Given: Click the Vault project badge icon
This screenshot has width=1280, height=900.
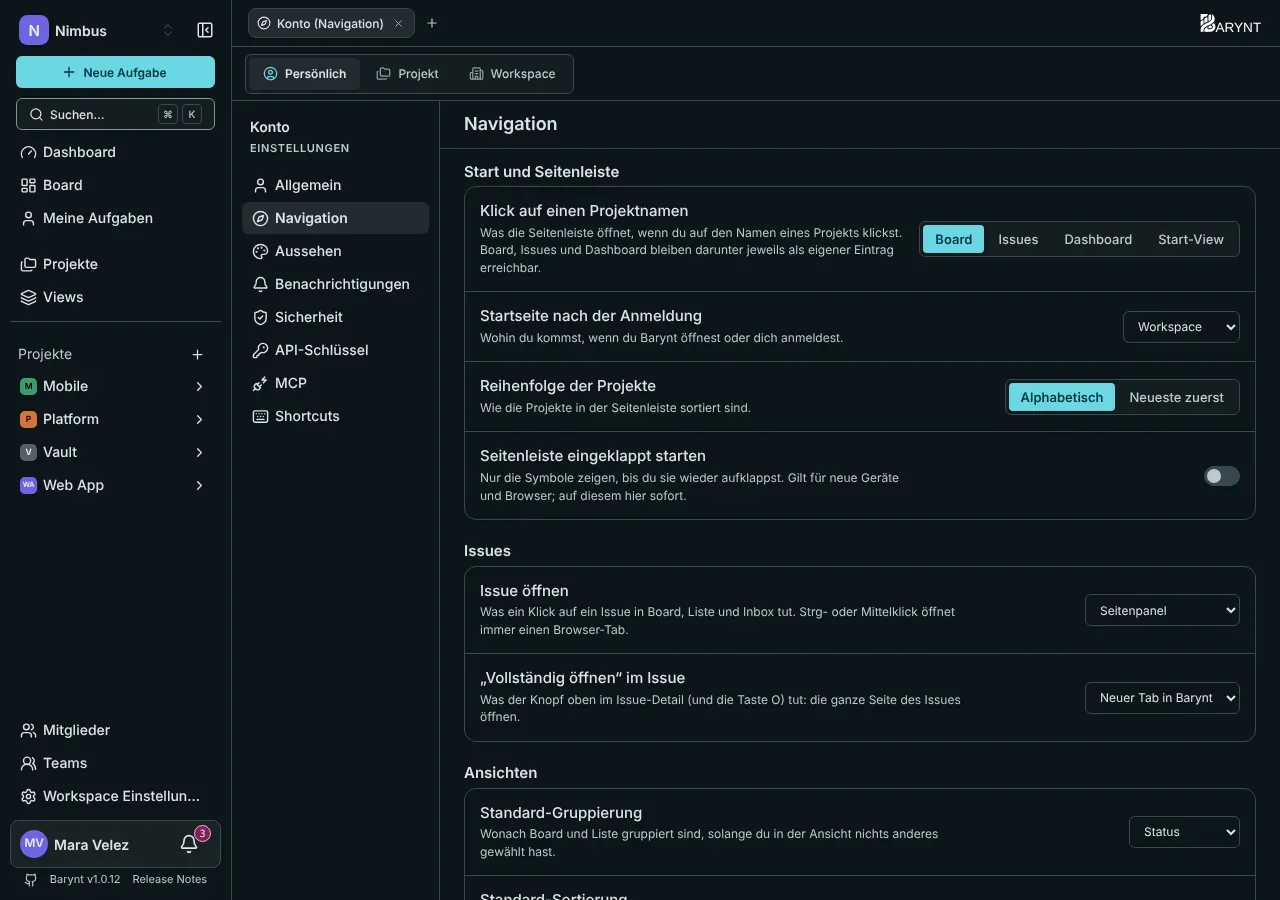Looking at the screenshot, I should [x=28, y=452].
